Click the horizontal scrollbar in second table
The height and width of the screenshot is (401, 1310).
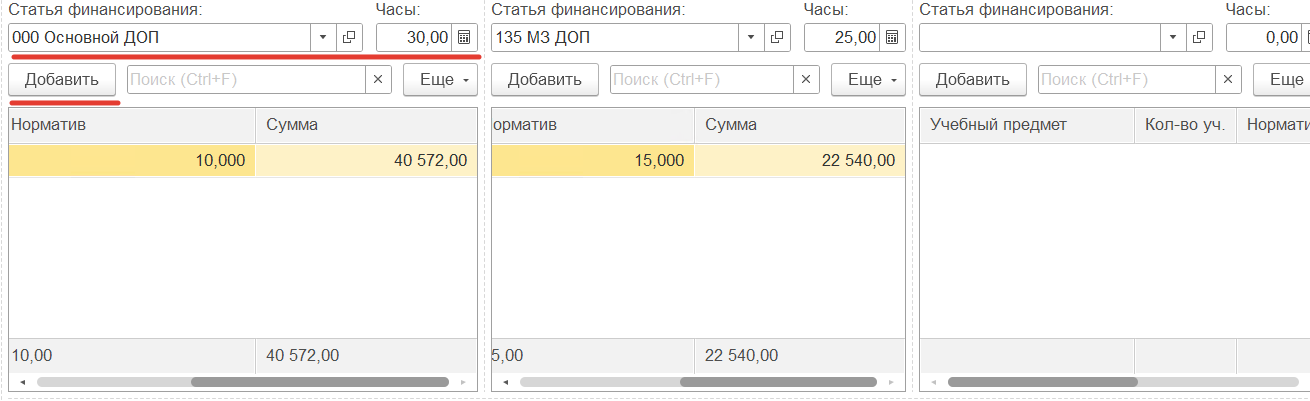(x=778, y=382)
